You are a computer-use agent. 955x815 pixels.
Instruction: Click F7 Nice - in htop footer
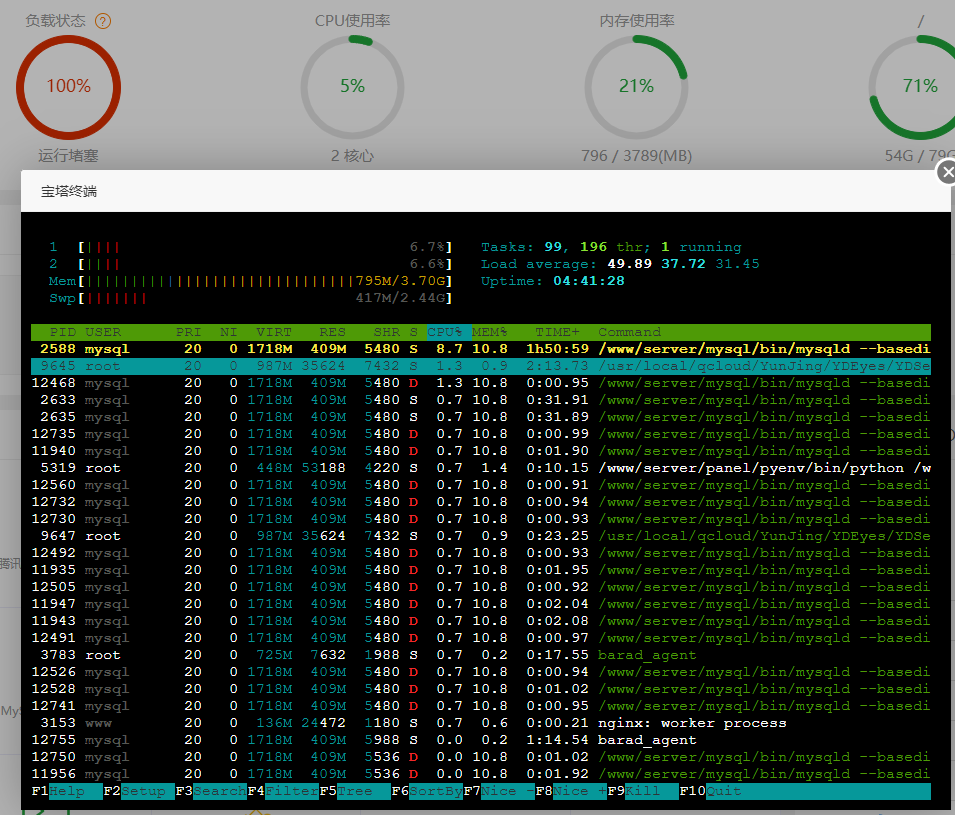(499, 791)
